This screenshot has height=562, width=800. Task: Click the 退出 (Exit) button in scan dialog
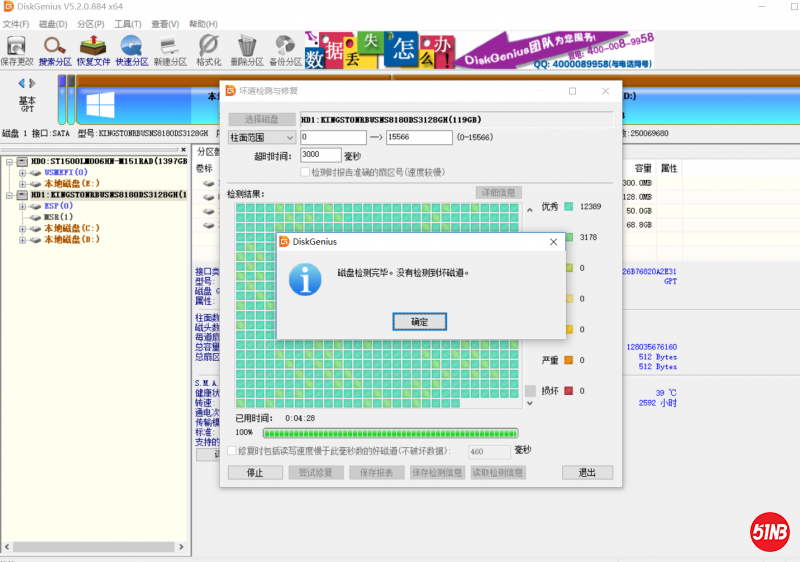(x=587, y=473)
